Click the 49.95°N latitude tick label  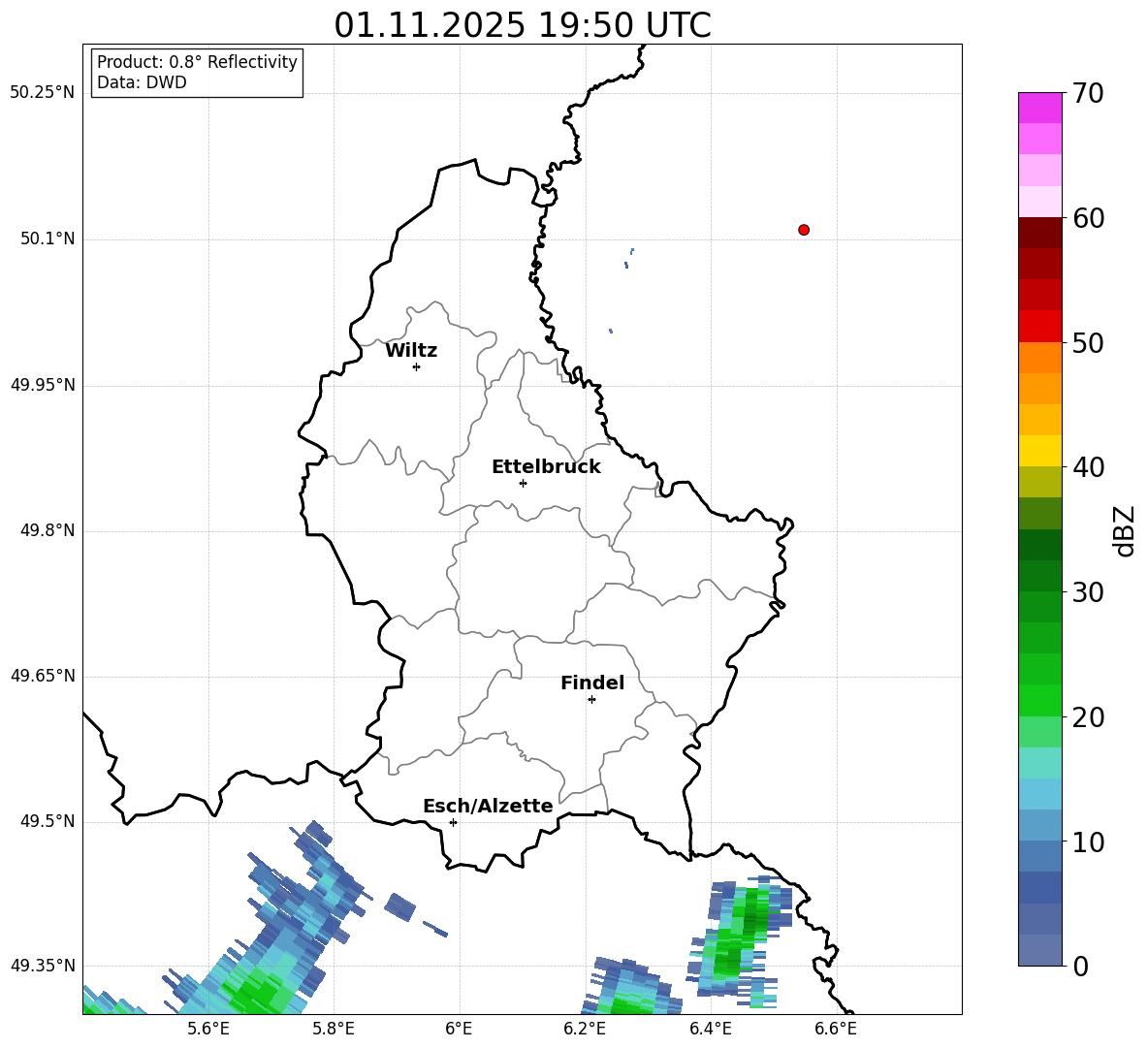point(43,384)
